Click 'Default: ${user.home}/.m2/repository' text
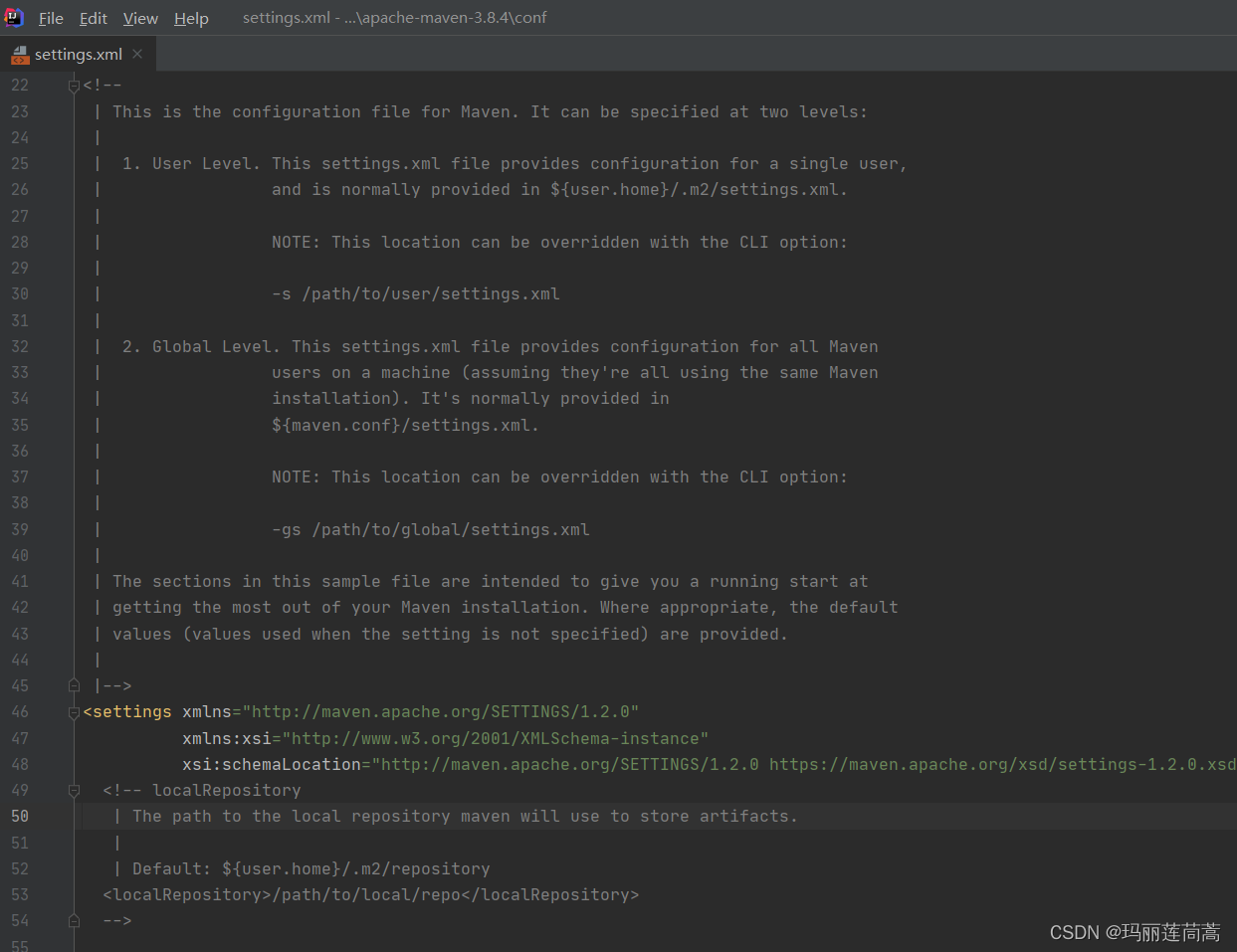The height and width of the screenshot is (952, 1237). [x=311, y=868]
